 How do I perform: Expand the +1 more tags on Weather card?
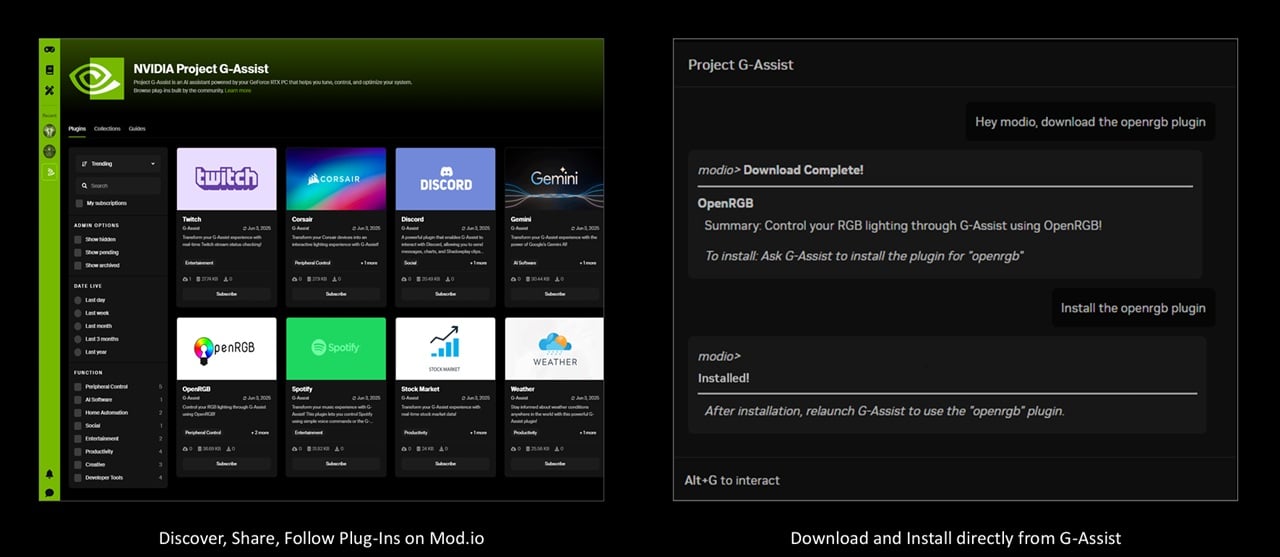pos(588,433)
